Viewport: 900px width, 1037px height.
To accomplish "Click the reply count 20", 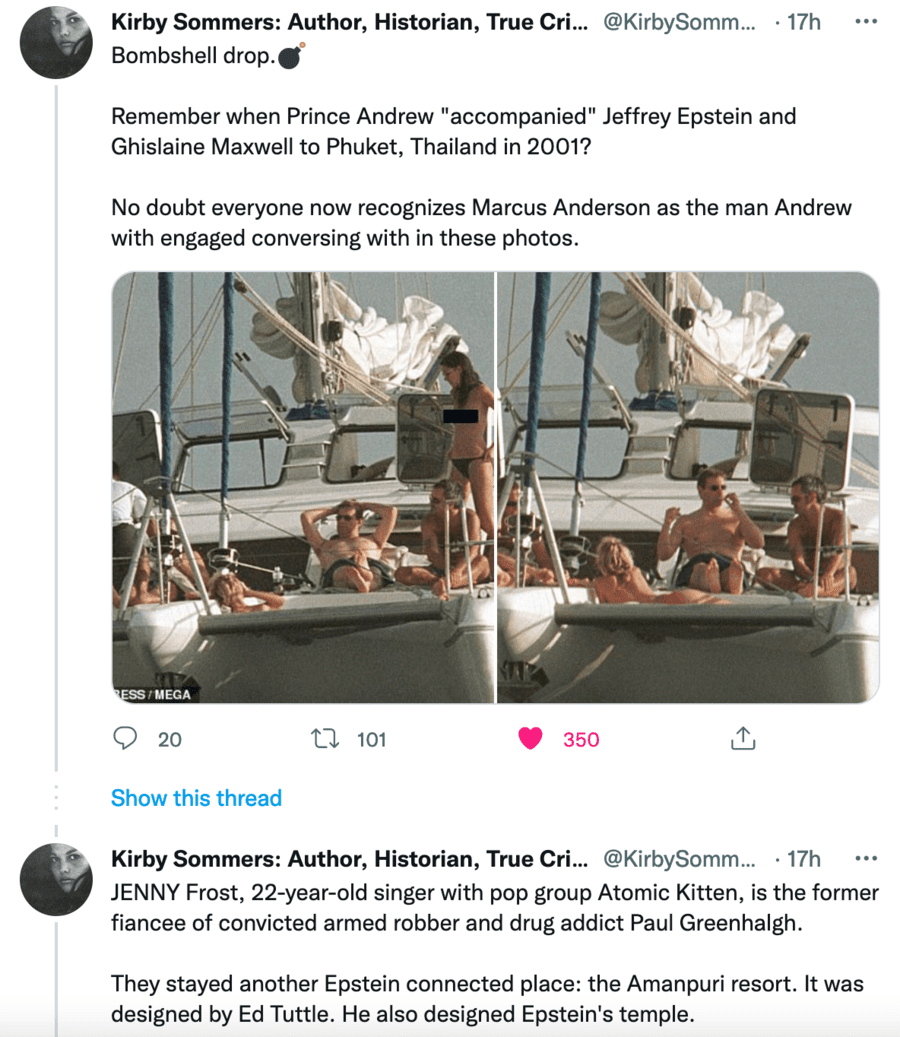I will (x=170, y=740).
